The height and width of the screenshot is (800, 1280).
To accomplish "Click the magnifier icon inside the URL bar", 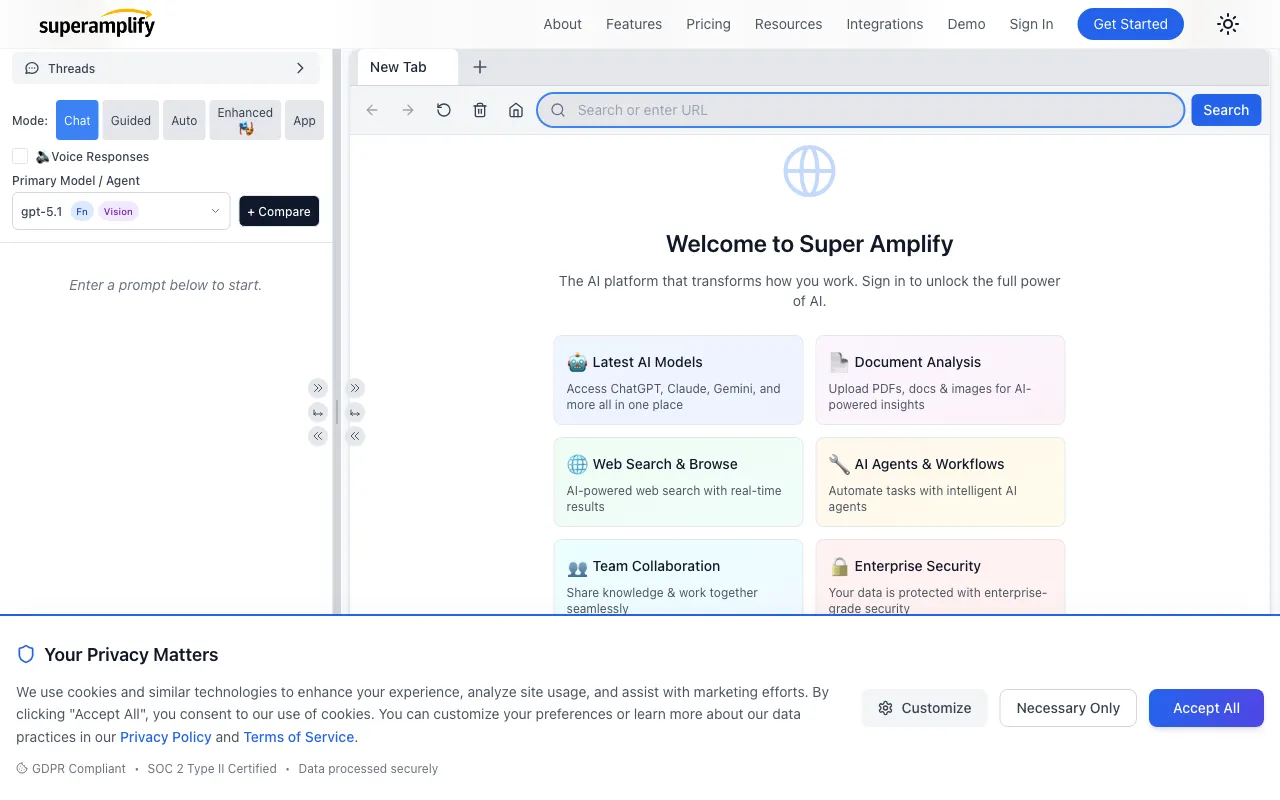I will click(559, 110).
